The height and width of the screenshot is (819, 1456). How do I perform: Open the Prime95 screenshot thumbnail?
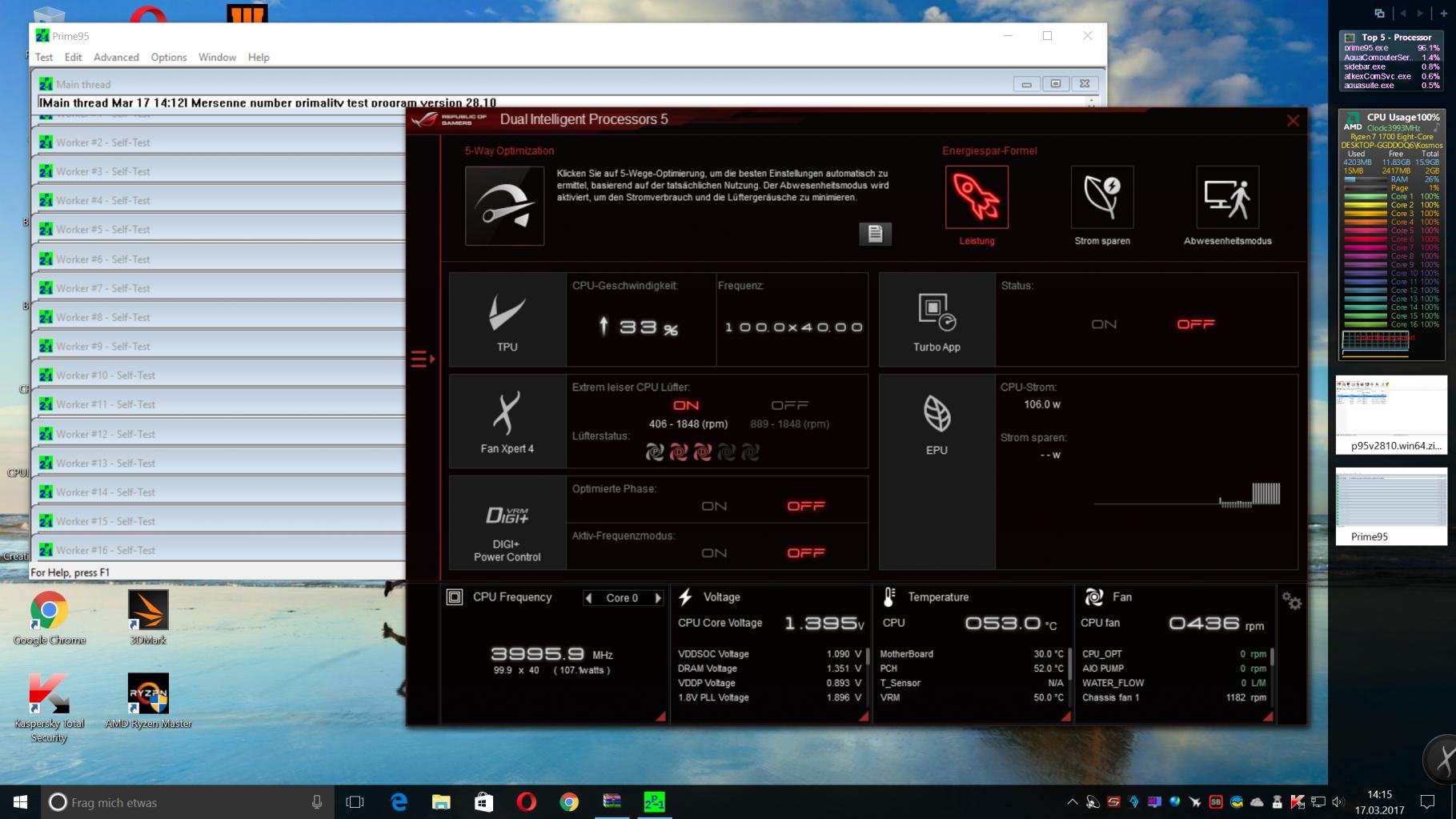(x=1391, y=506)
